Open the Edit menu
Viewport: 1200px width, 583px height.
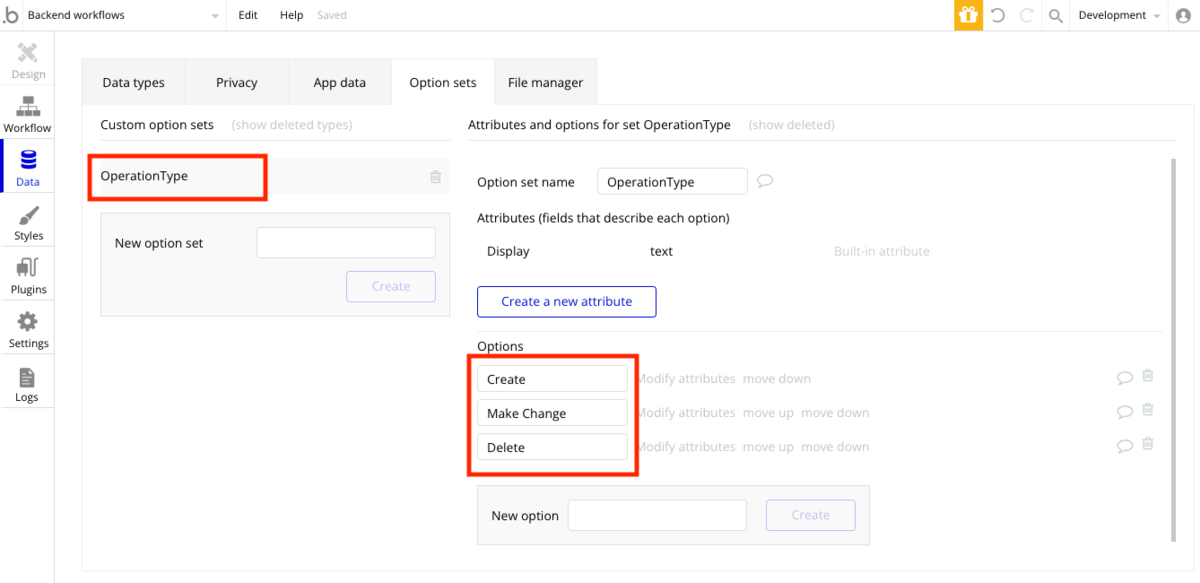click(248, 15)
